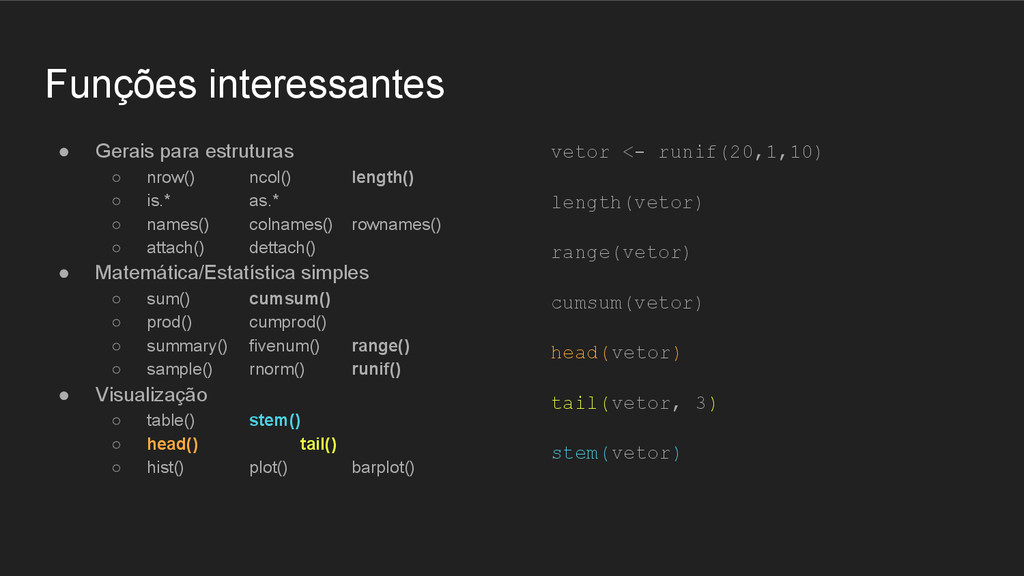Select the bold runif() item

tap(376, 370)
